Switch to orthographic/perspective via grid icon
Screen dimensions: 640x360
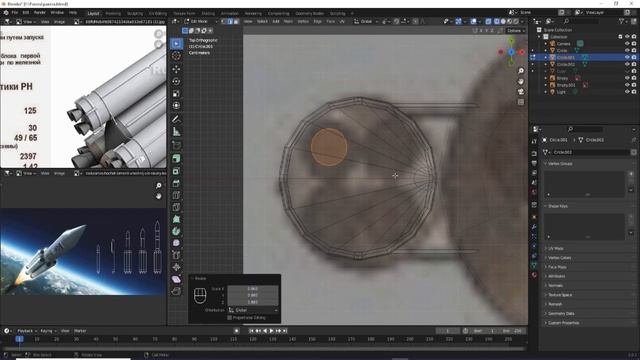click(x=521, y=102)
